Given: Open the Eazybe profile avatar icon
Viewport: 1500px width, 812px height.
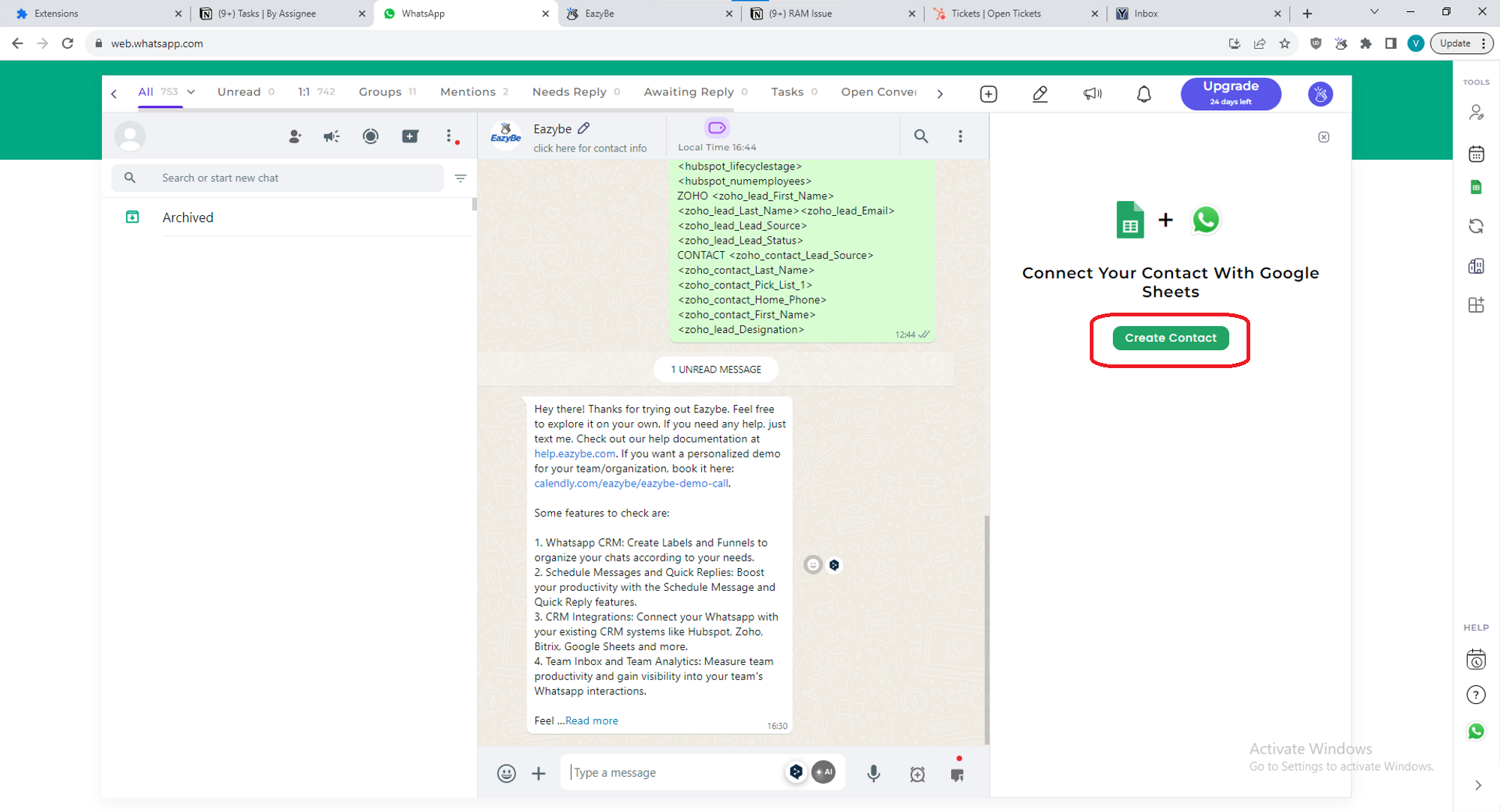Looking at the screenshot, I should (x=1320, y=94).
